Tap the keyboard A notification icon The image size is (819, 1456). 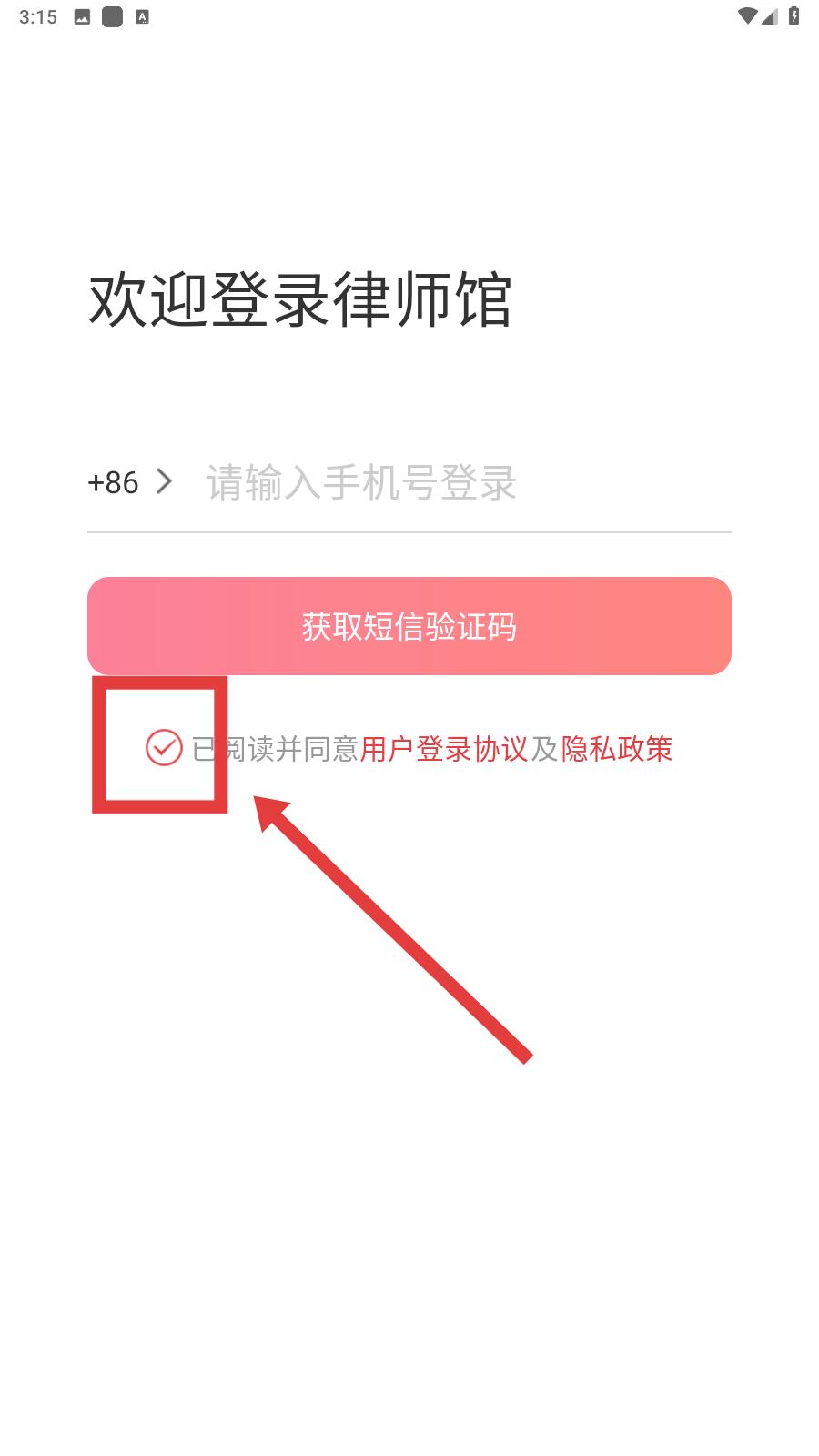(142, 16)
